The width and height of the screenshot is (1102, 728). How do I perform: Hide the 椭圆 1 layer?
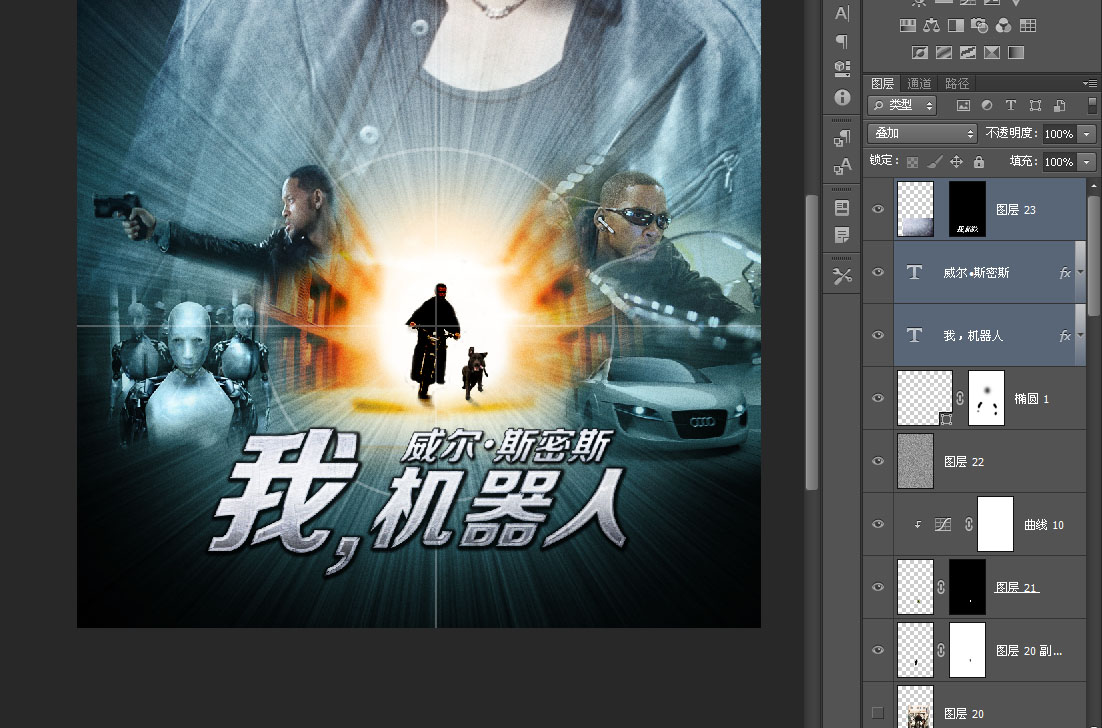878,398
